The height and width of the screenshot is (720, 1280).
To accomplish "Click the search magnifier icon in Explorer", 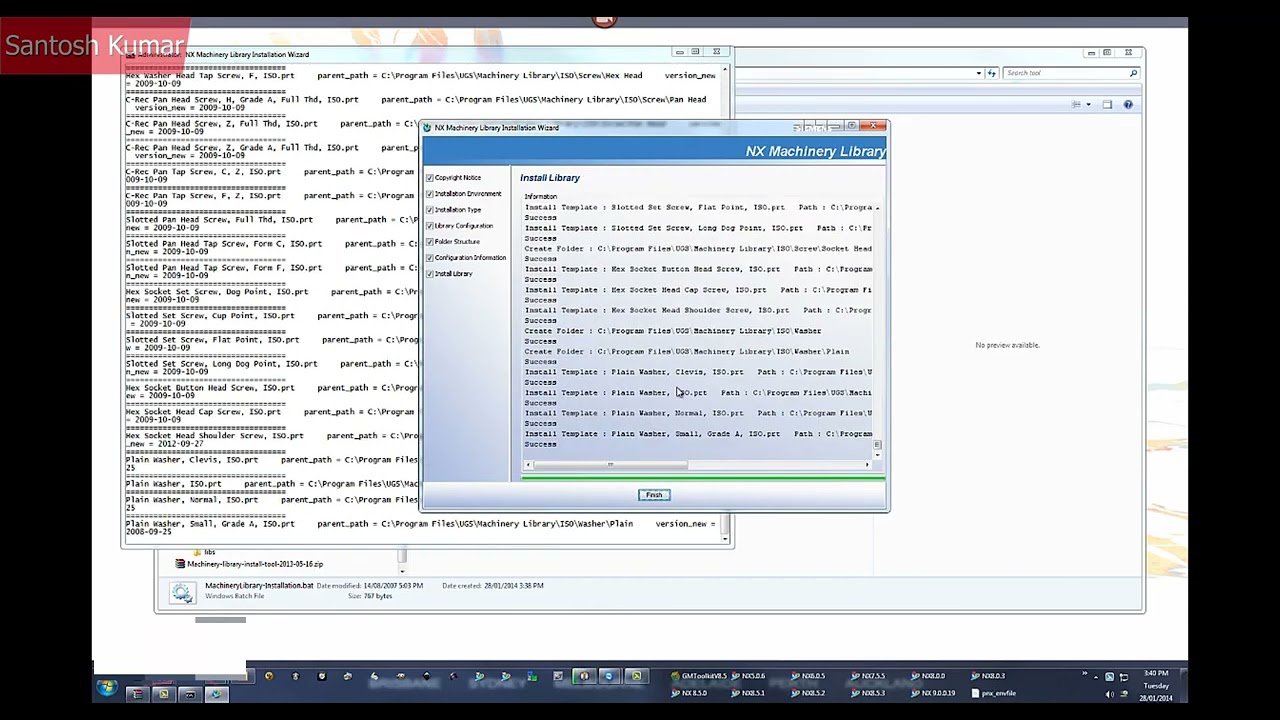I will tap(1133, 73).
